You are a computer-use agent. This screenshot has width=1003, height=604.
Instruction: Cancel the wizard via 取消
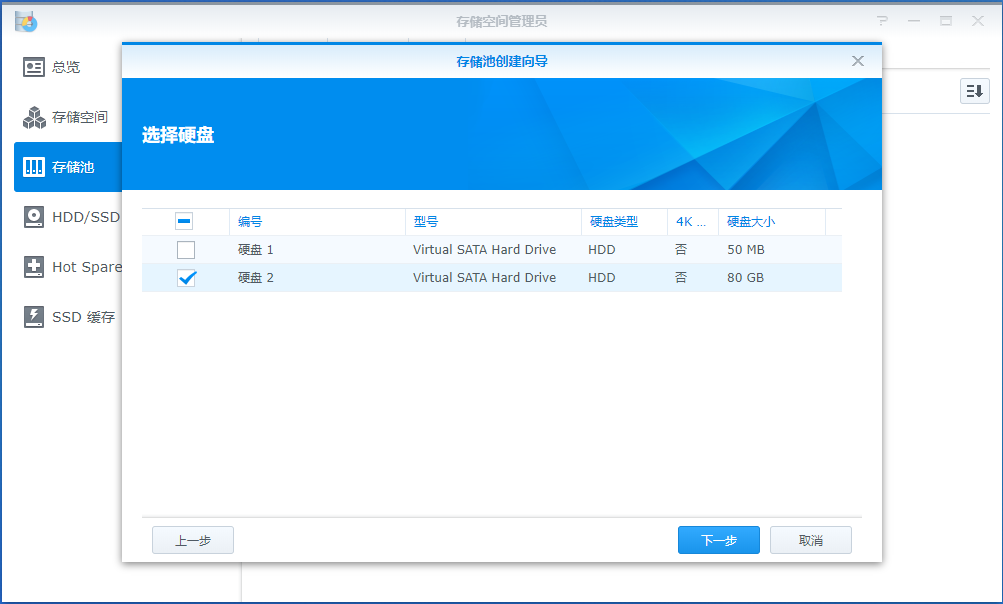(810, 539)
